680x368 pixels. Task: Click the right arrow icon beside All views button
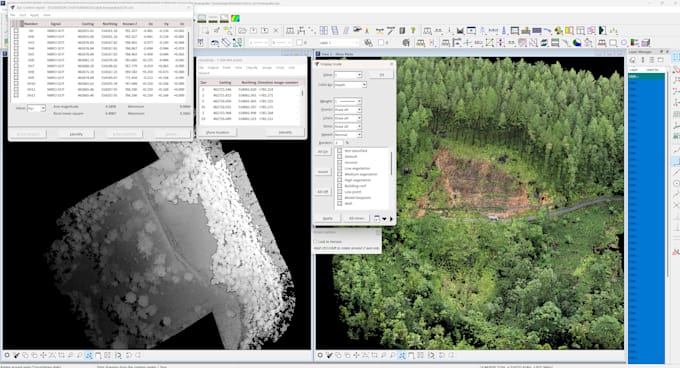click(391, 218)
